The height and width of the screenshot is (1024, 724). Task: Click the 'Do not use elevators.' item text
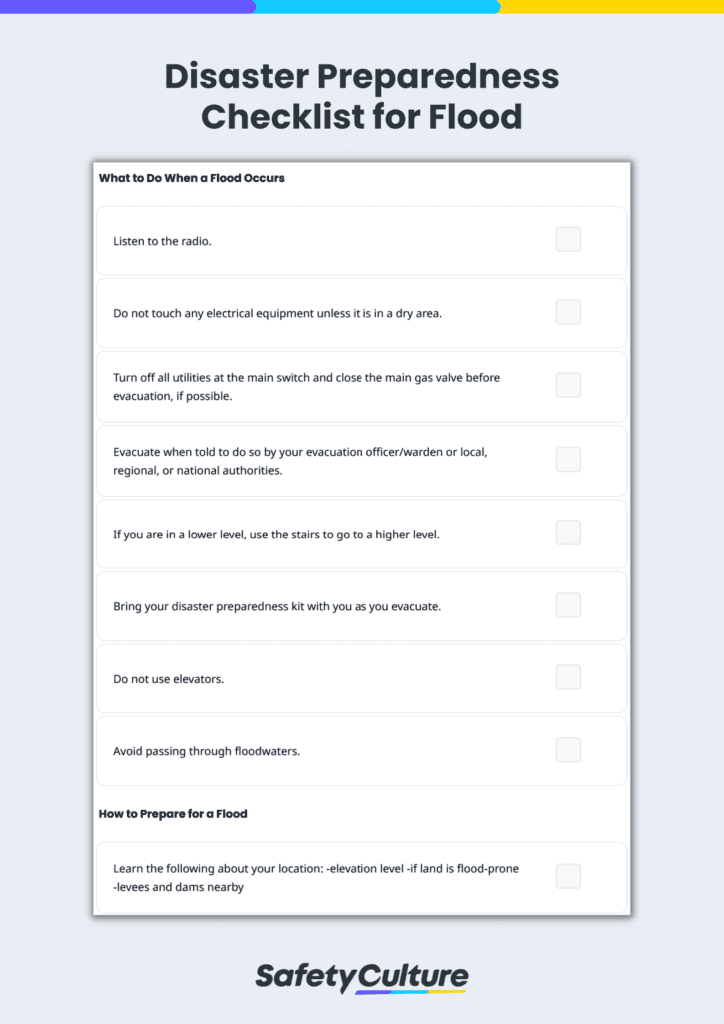click(168, 679)
